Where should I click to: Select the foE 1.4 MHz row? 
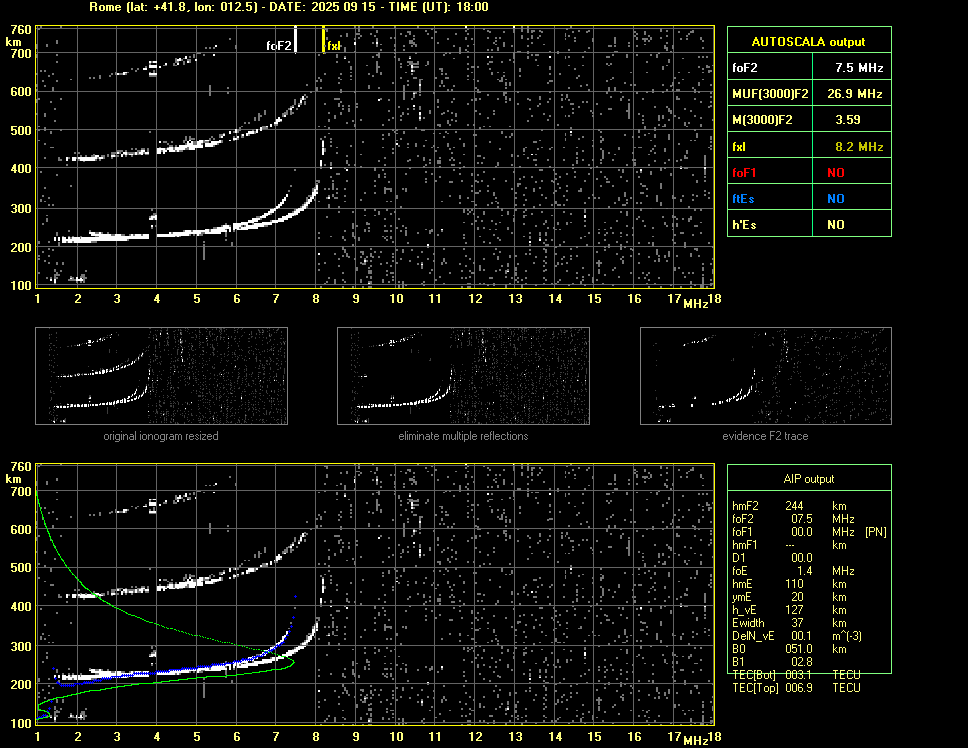pyautogui.click(x=793, y=571)
